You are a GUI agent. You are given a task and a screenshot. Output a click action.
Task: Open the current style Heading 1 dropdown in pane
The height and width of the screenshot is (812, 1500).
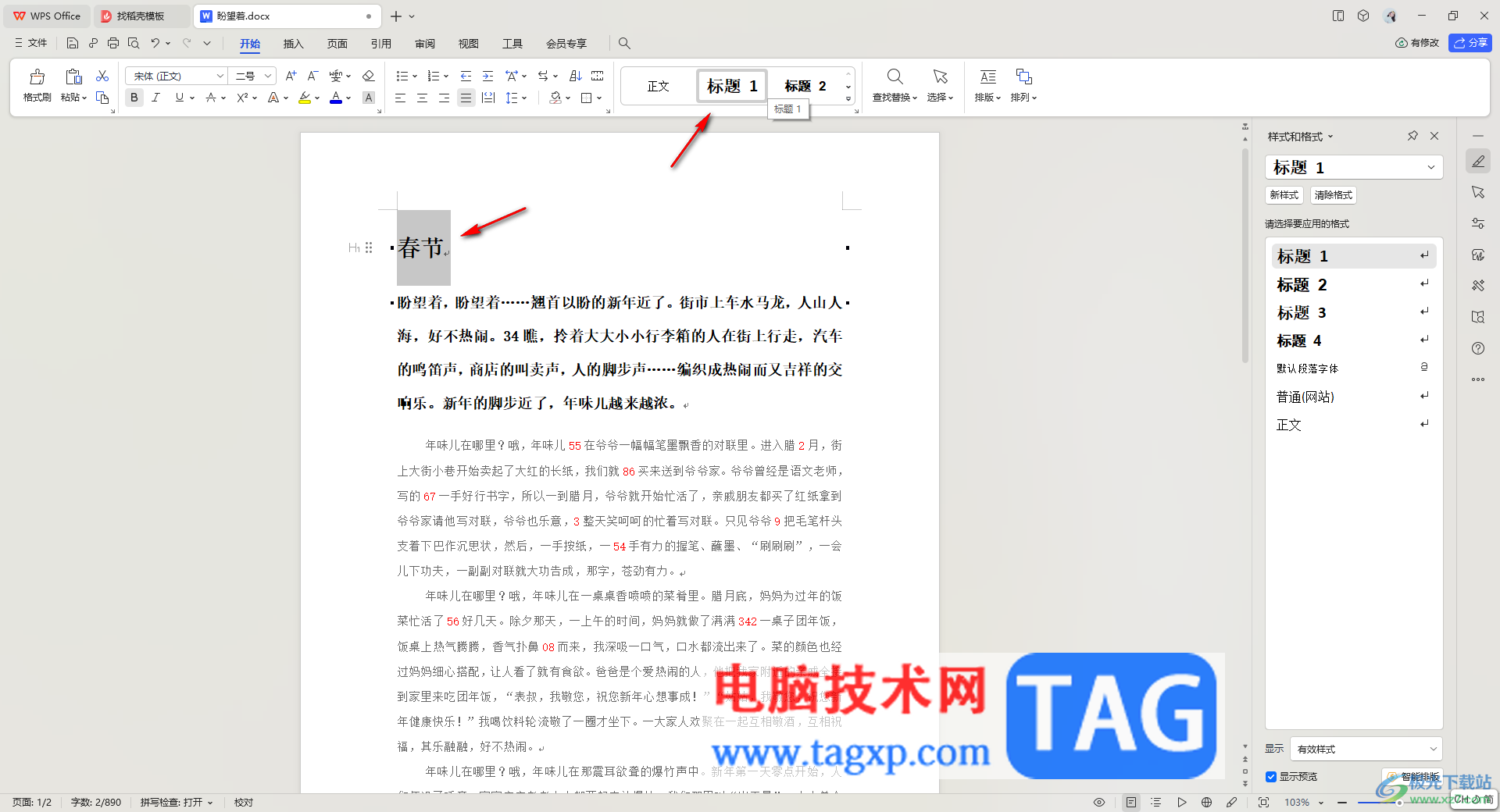point(1431,167)
